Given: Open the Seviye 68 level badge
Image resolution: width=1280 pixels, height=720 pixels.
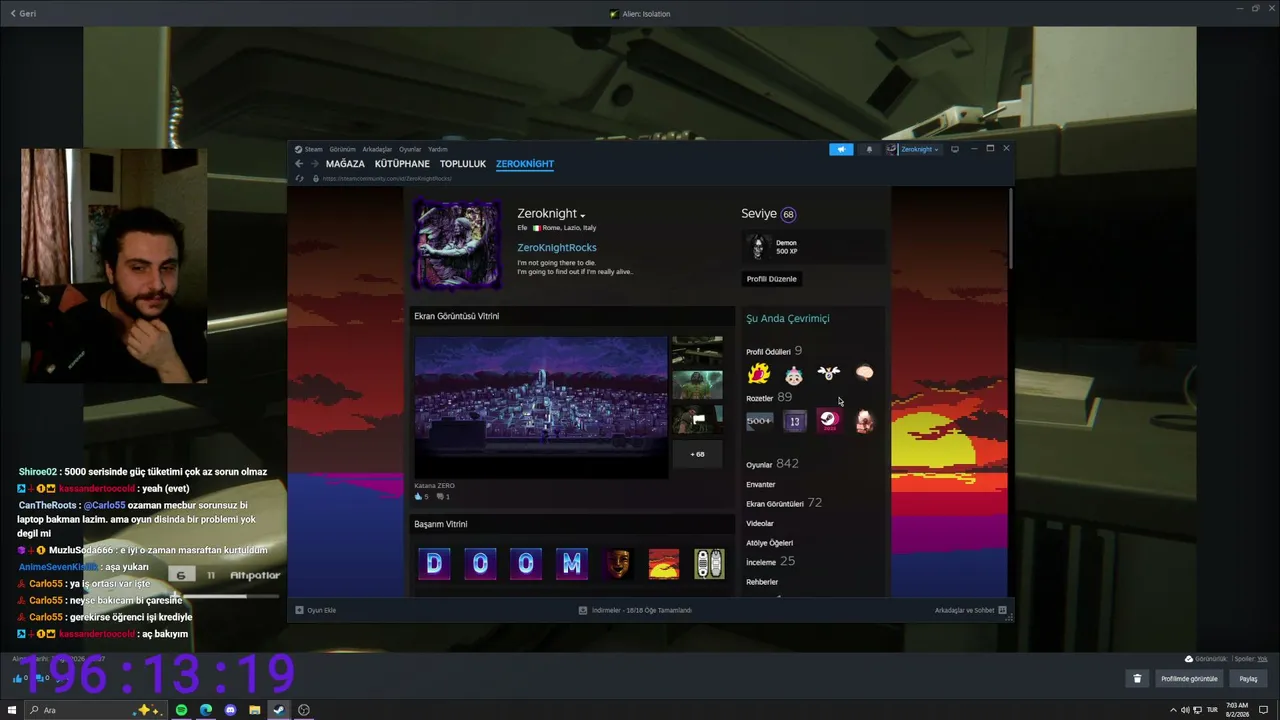Looking at the screenshot, I should (788, 214).
